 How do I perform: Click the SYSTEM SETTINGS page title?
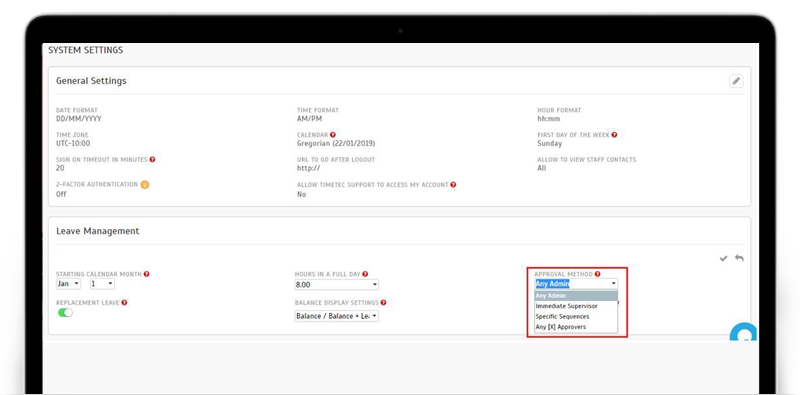tap(86, 51)
